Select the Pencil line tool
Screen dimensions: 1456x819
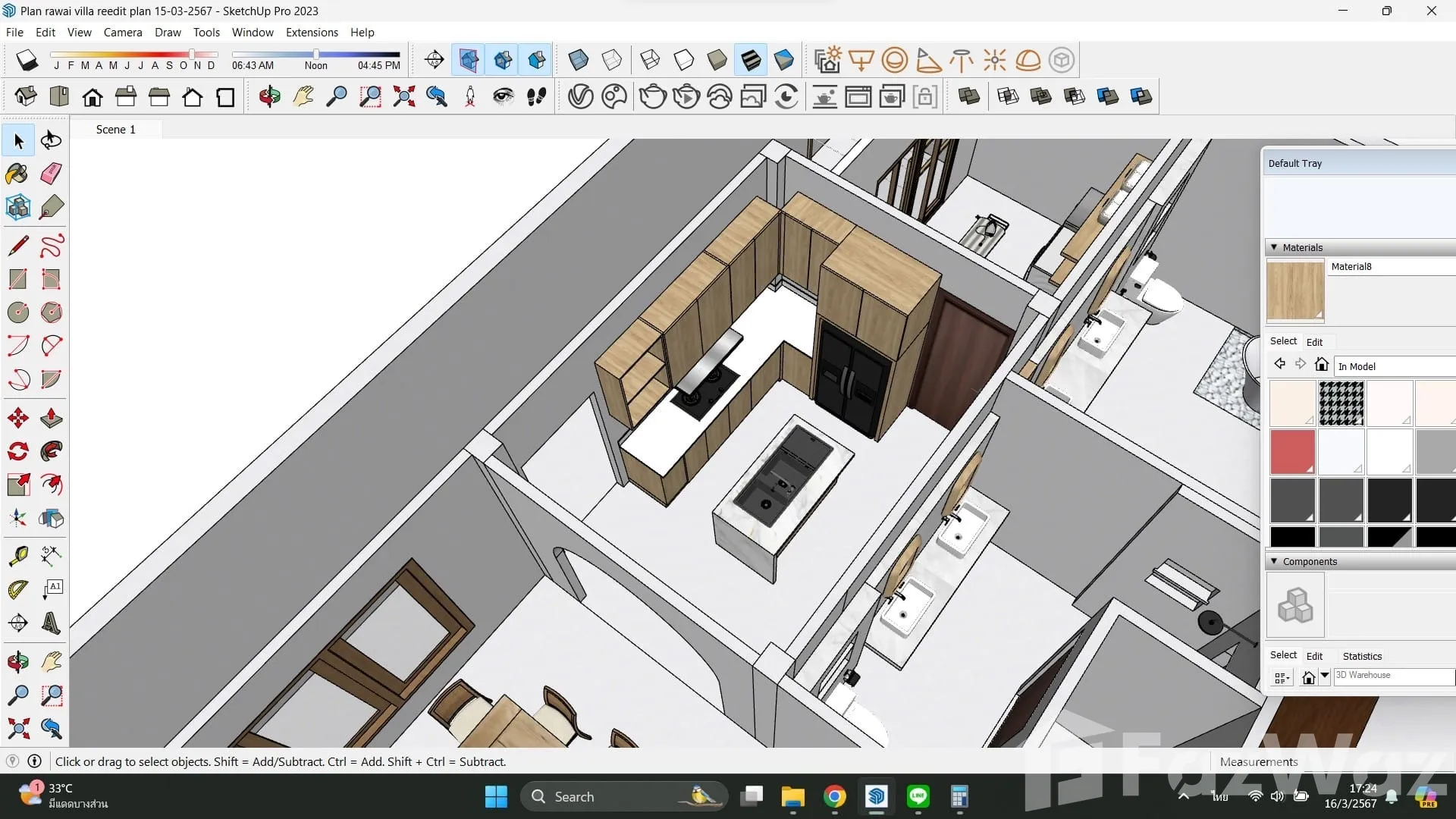(17, 246)
